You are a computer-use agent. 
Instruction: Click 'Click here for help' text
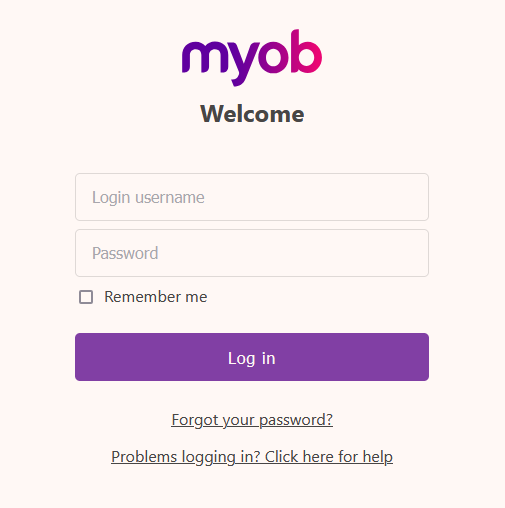tap(329, 457)
